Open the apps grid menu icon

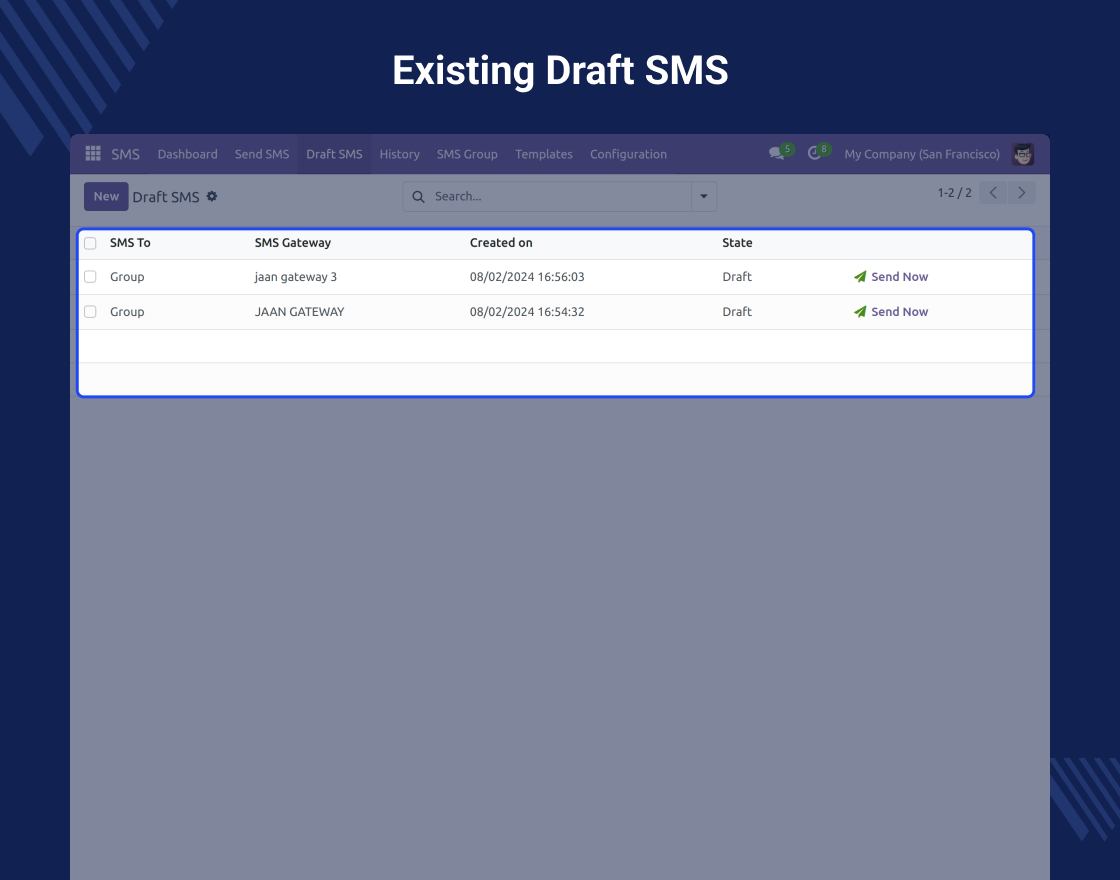(x=93, y=154)
